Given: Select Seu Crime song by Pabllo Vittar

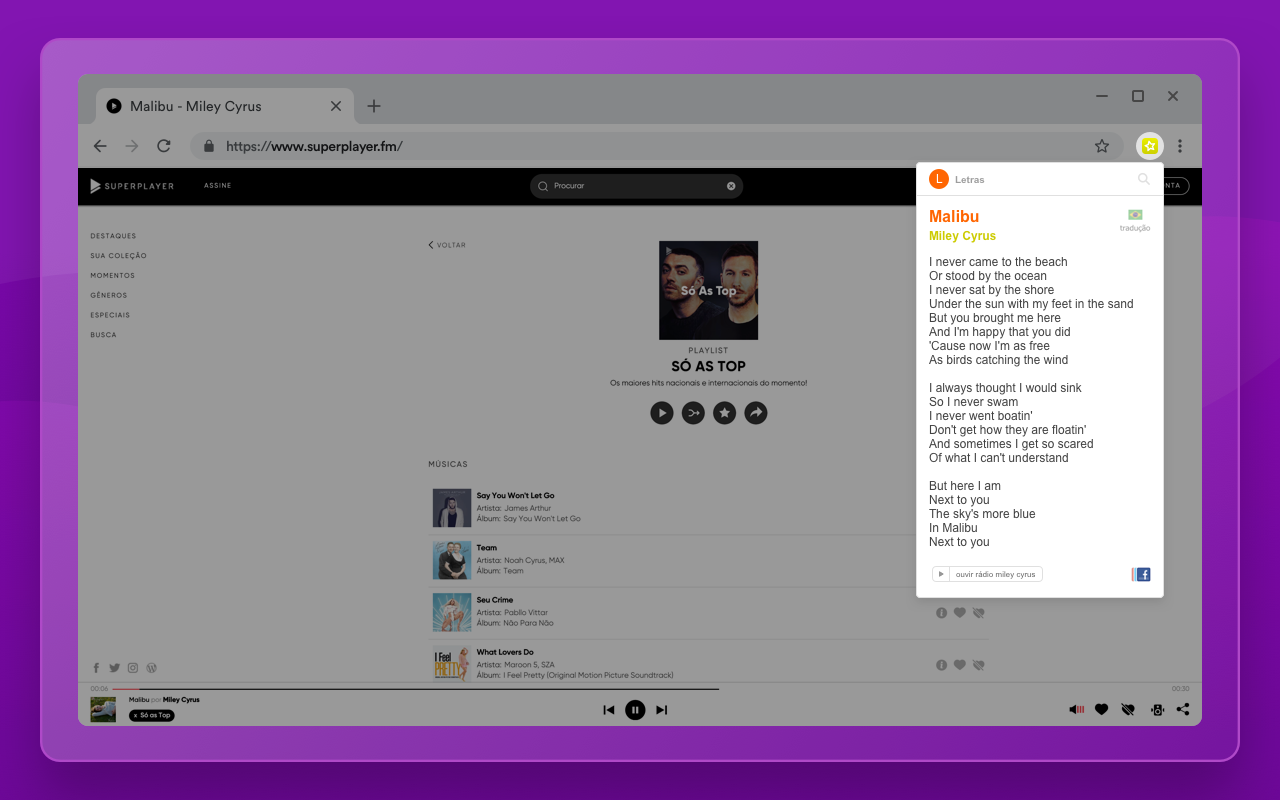Looking at the screenshot, I should point(494,600).
